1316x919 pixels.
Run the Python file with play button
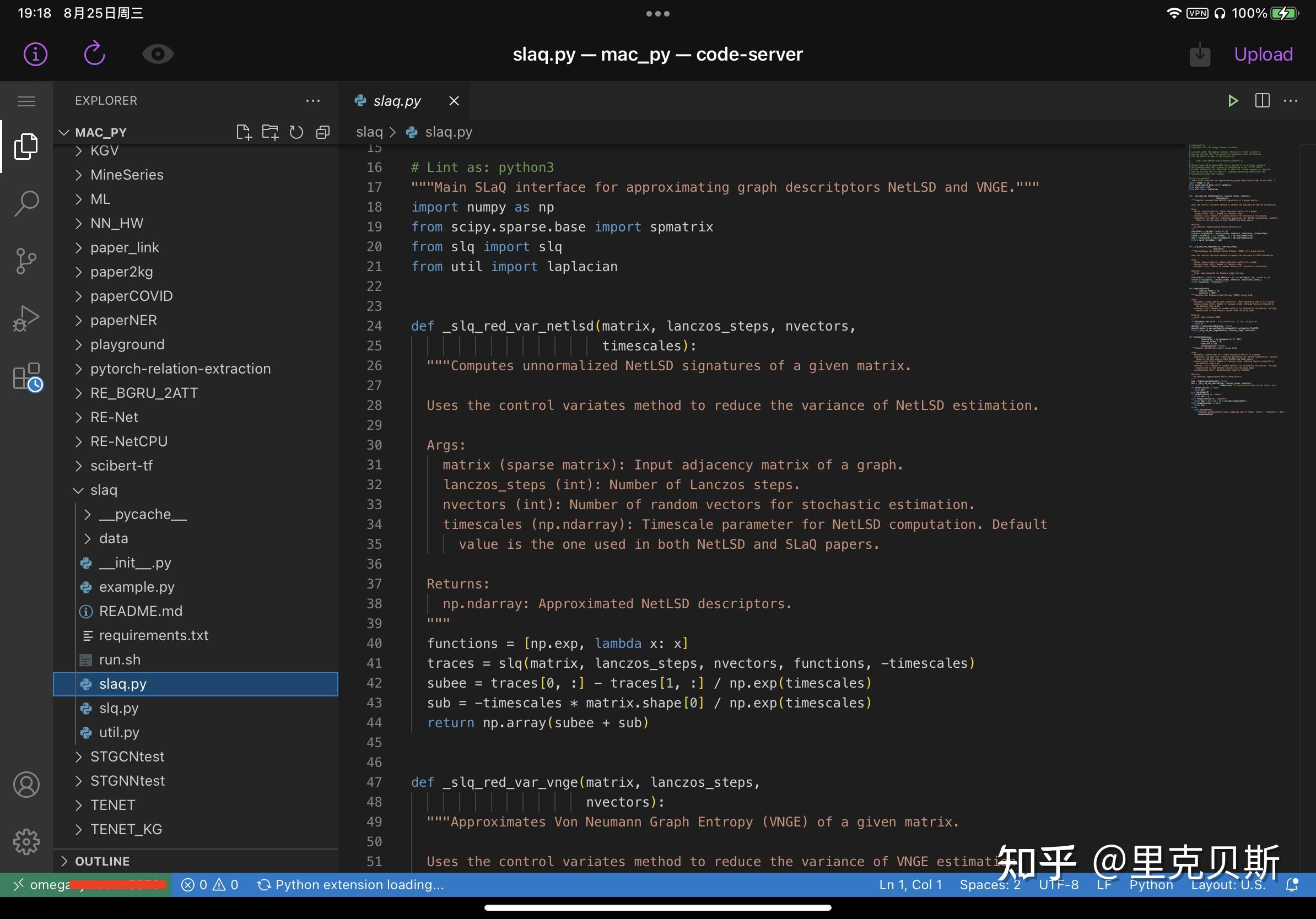tap(1233, 101)
